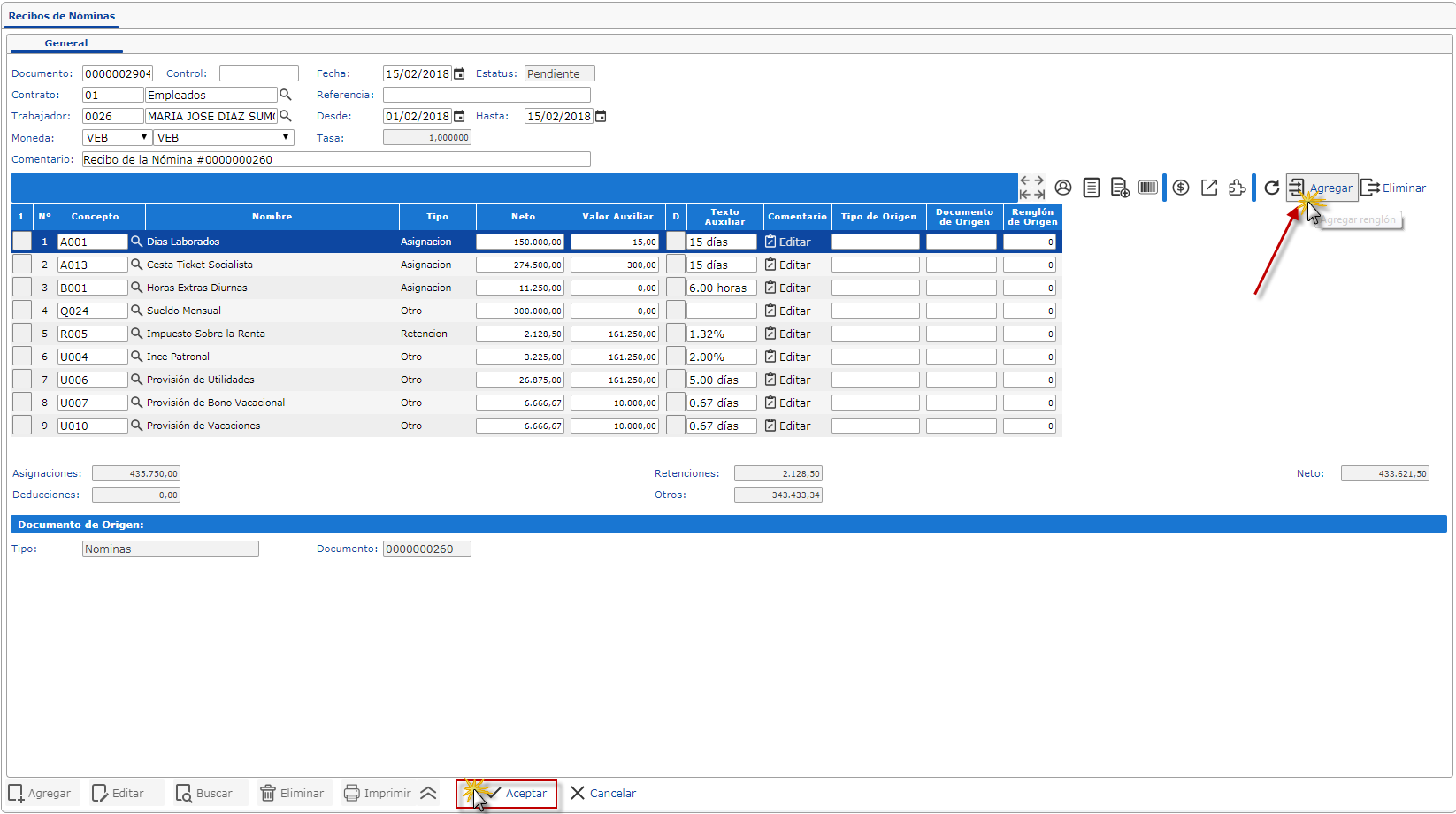Tick the row selector box for Dias Laborados

pyautogui.click(x=22, y=242)
